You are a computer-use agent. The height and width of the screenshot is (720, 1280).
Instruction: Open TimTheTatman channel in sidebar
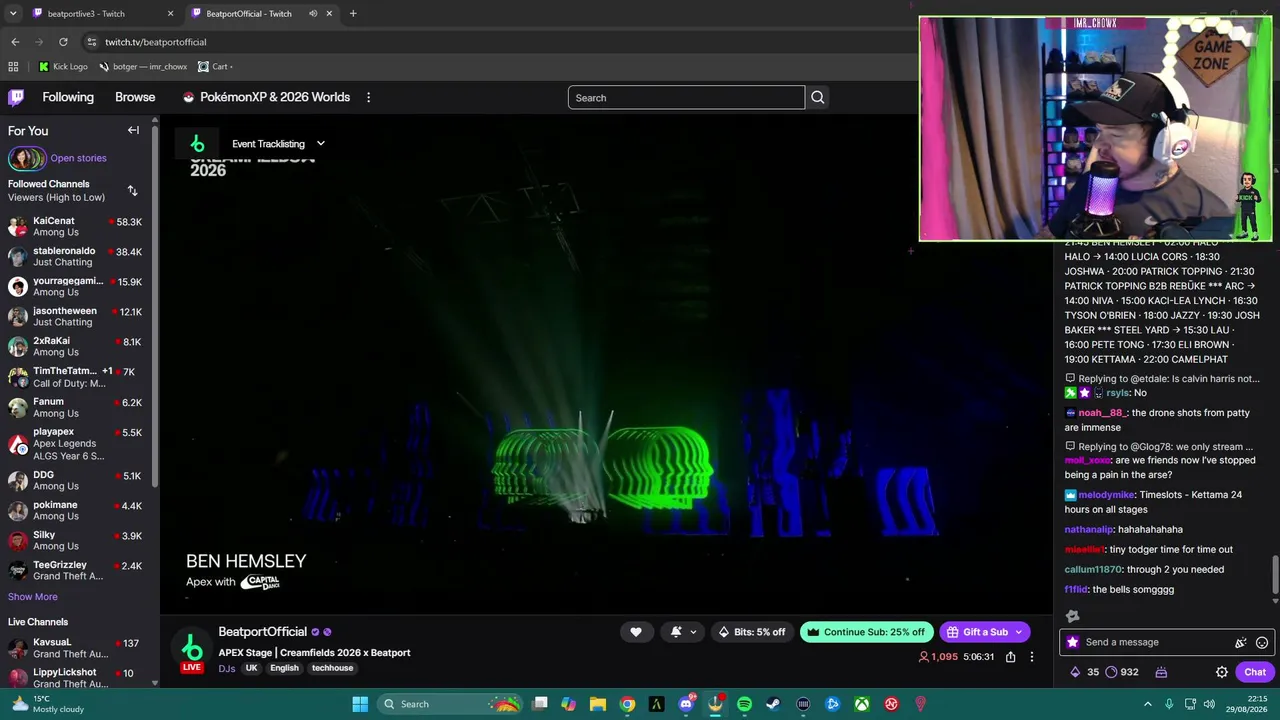75,377
